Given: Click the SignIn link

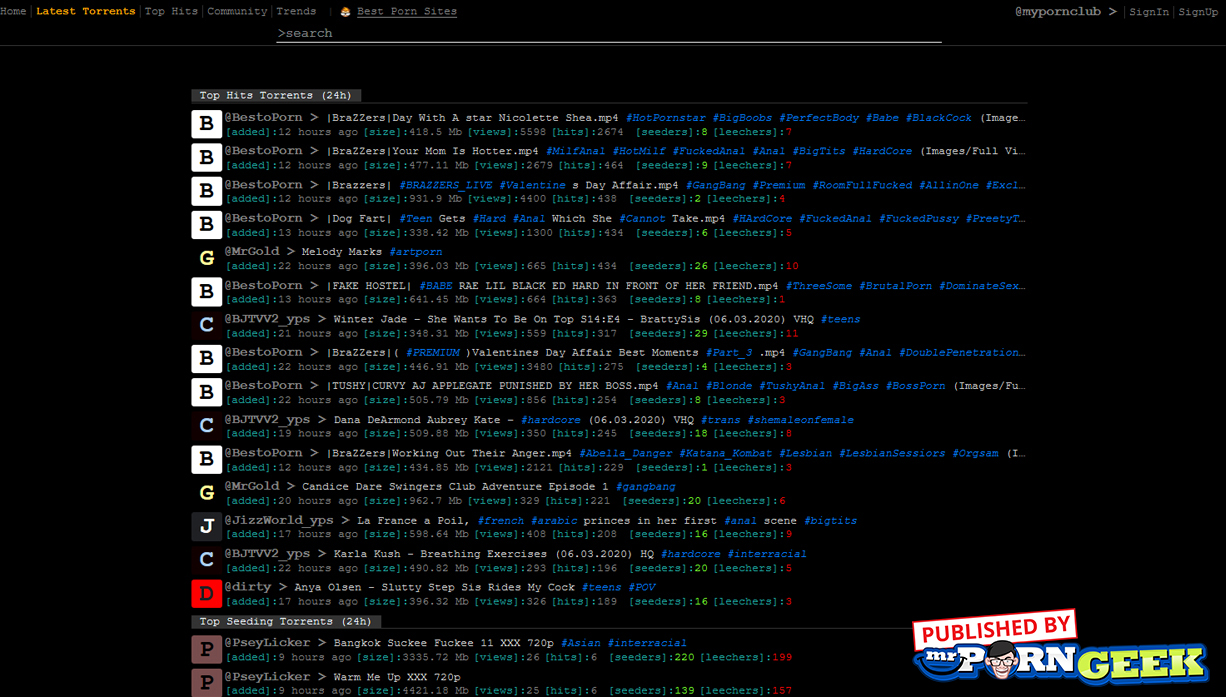Looking at the screenshot, I should 1149,12.
